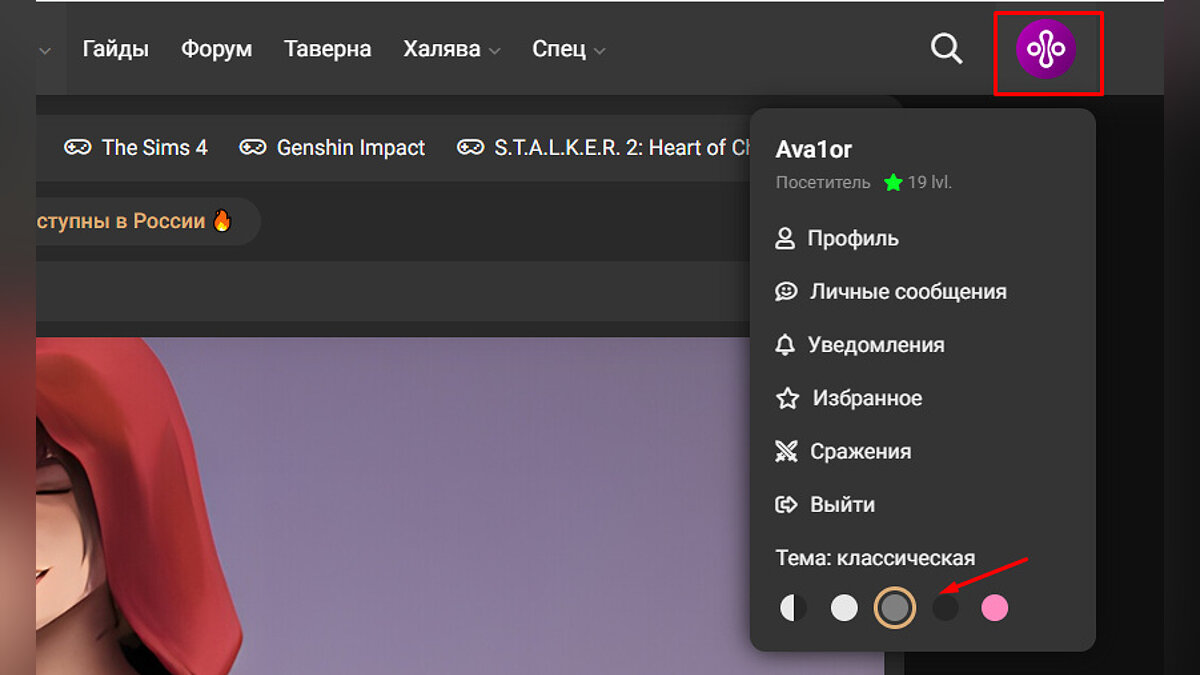Choose the black dark theme swatch

[945, 607]
